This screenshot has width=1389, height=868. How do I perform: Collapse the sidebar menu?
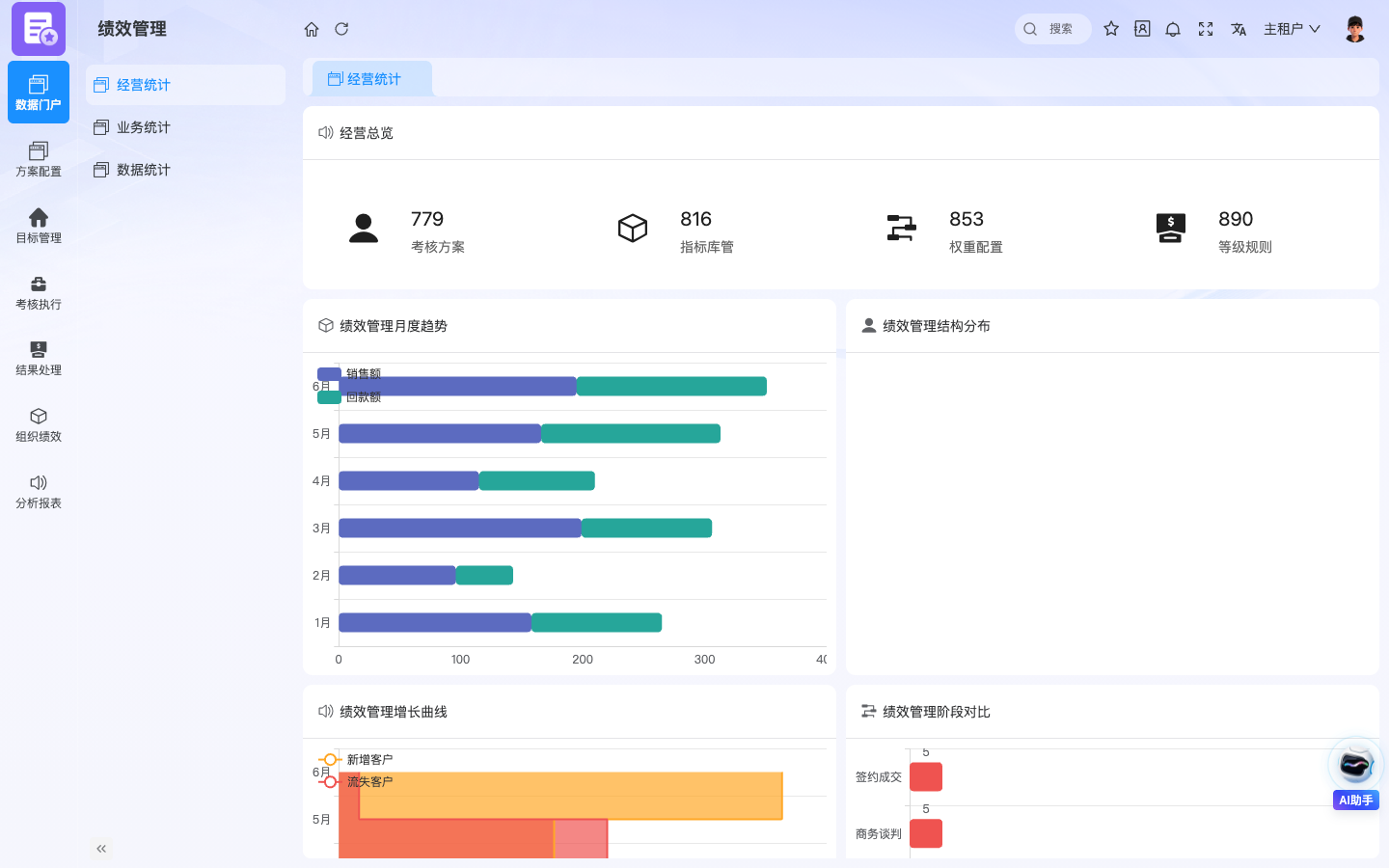click(x=101, y=849)
